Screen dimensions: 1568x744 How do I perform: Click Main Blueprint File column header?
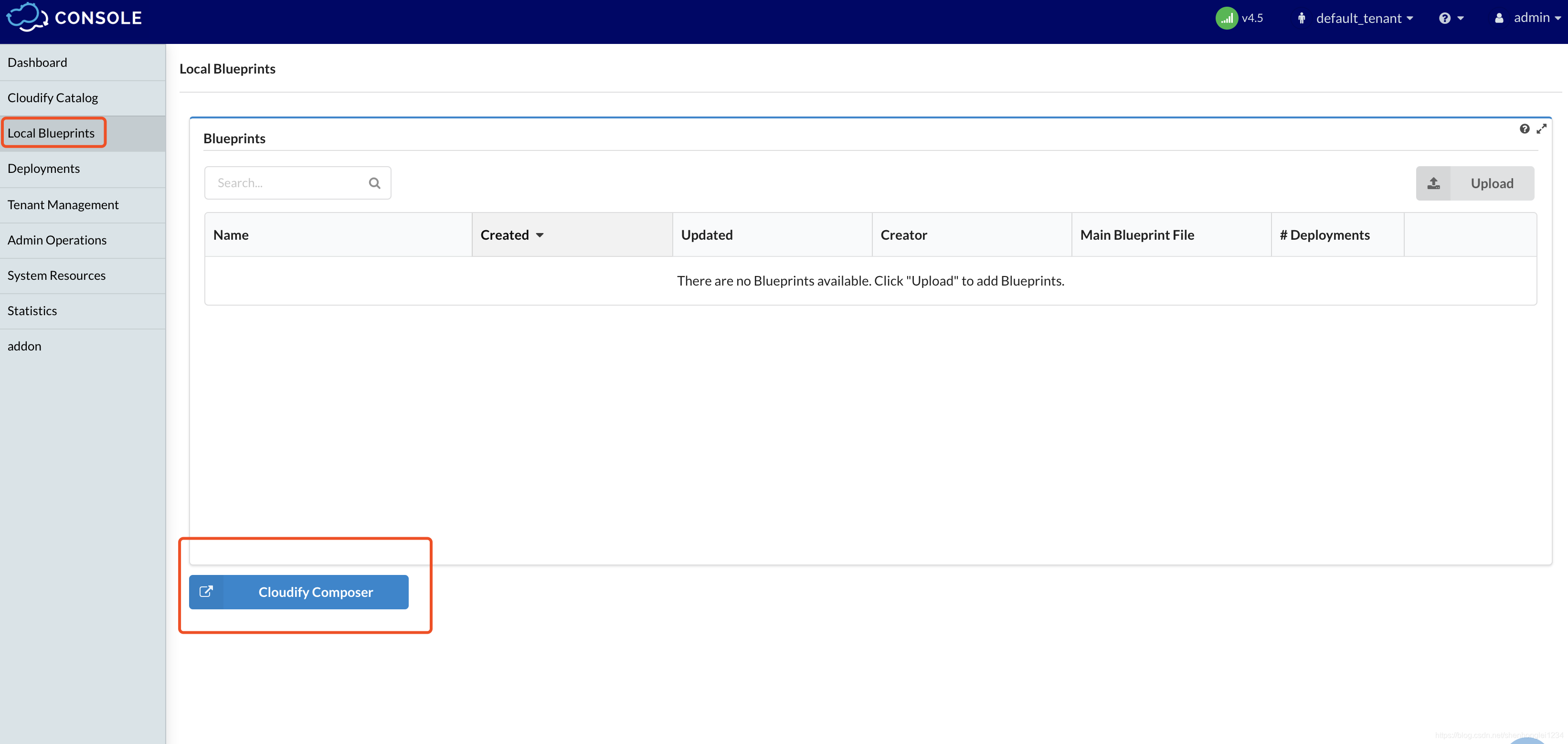1172,235
